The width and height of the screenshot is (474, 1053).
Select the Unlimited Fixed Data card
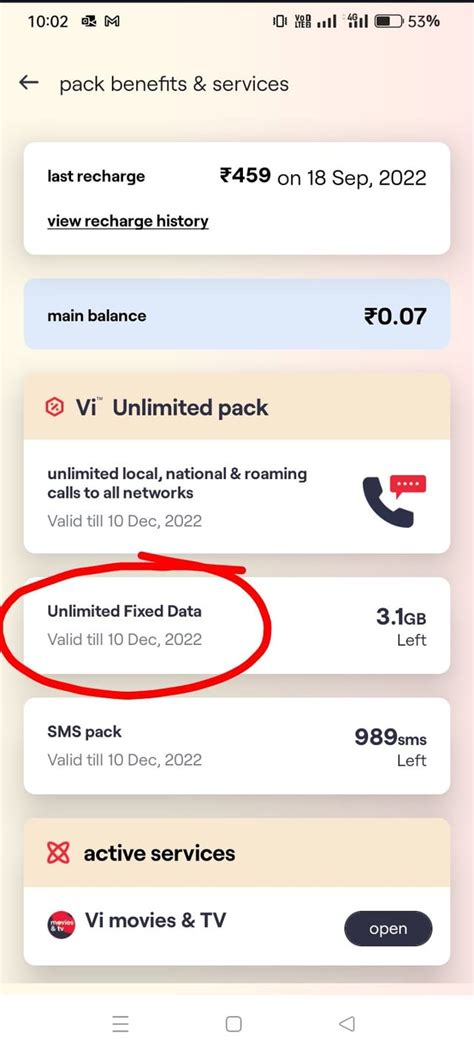tap(237, 625)
